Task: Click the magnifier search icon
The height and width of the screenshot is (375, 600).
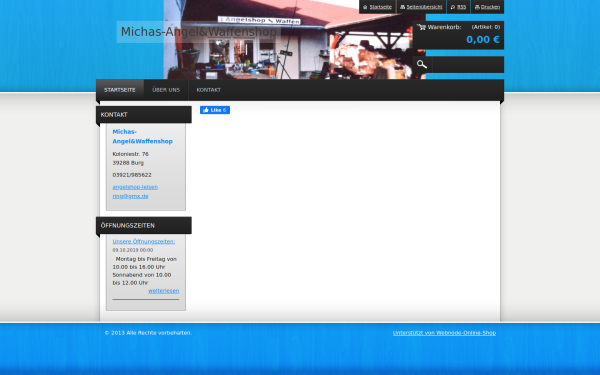Action: tap(422, 64)
